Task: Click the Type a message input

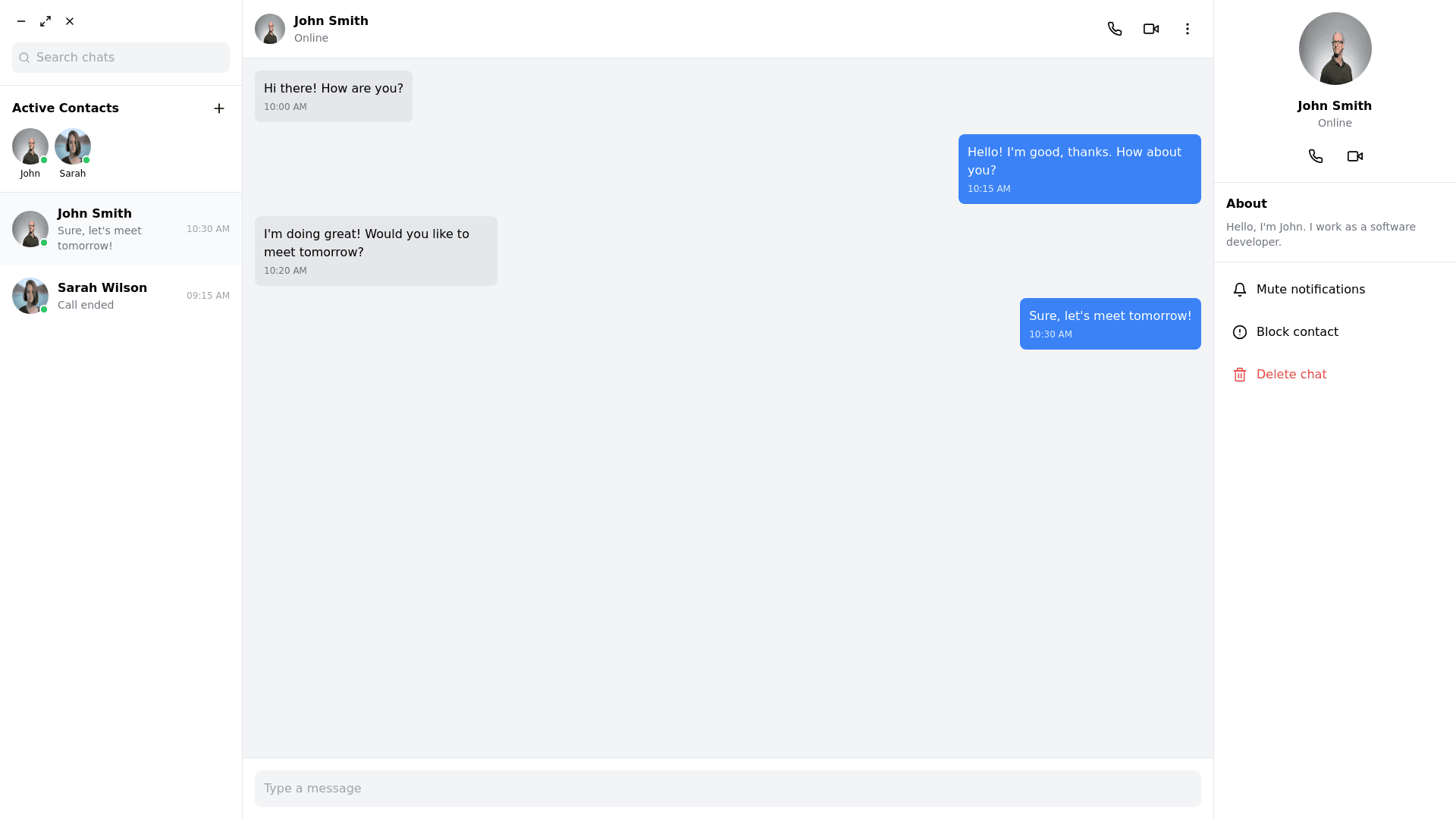Action: [727, 789]
